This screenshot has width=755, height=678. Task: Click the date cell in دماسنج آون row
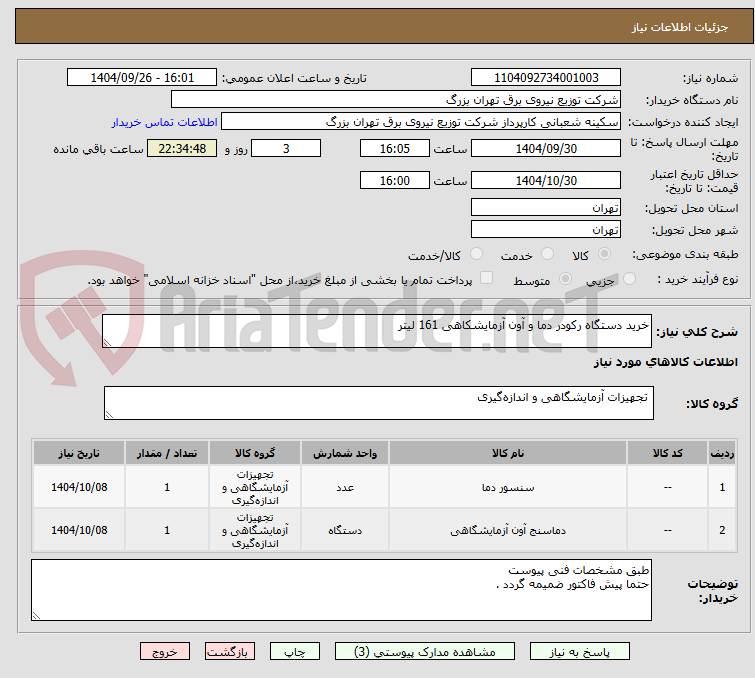point(79,530)
